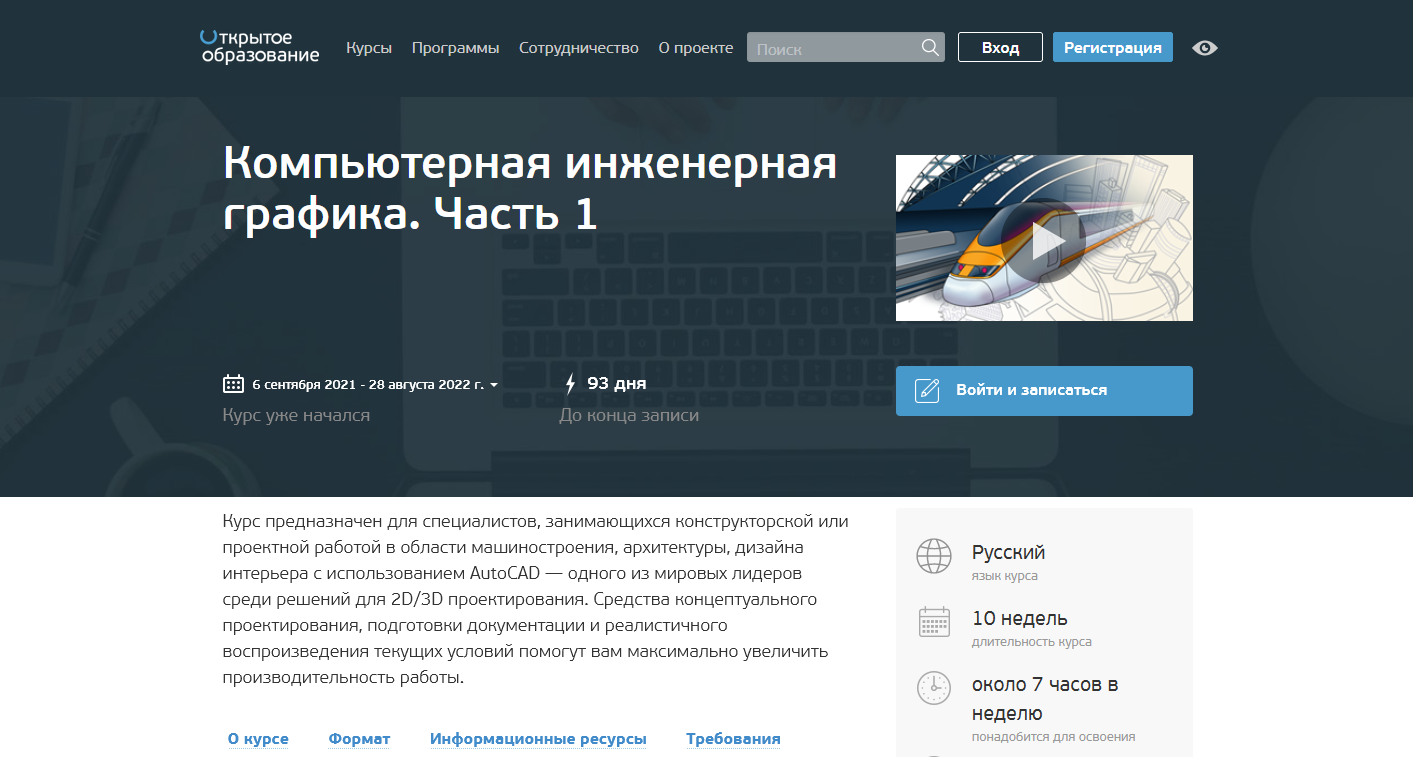Viewport: 1413px width, 757px height.
Task: Click the calendar icon beside 10 недель
Action: point(933,621)
